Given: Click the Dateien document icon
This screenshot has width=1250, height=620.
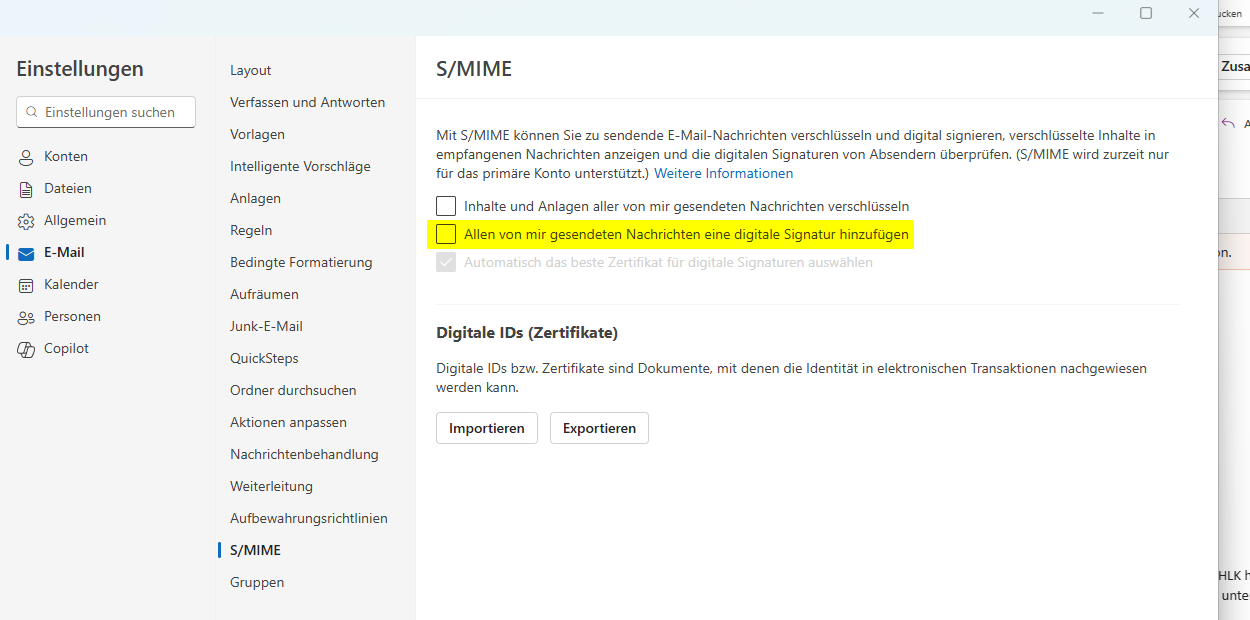Looking at the screenshot, I should (26, 189).
